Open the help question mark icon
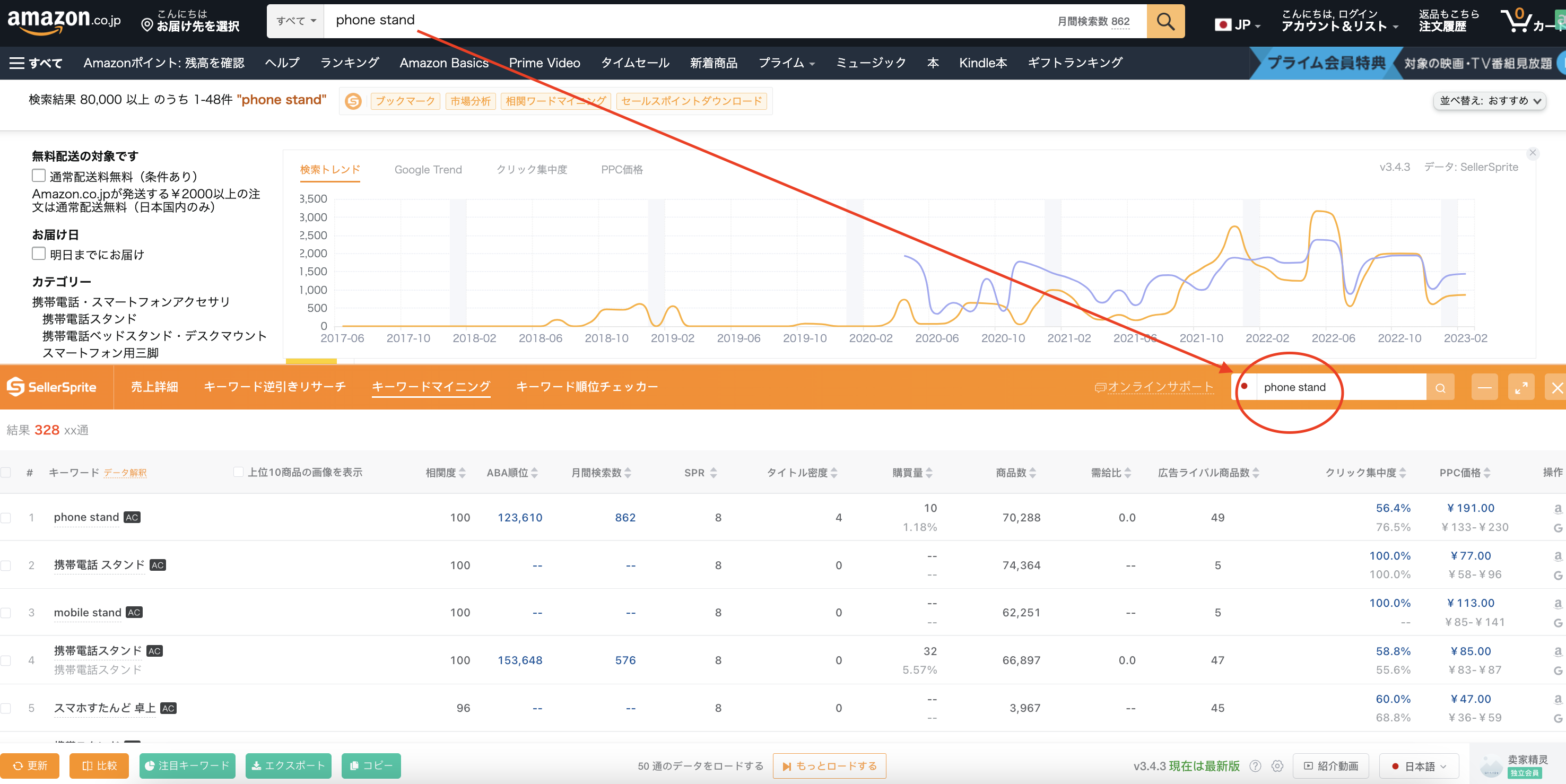Screen dimensions: 1566x784 pyautogui.click(x=1255, y=766)
